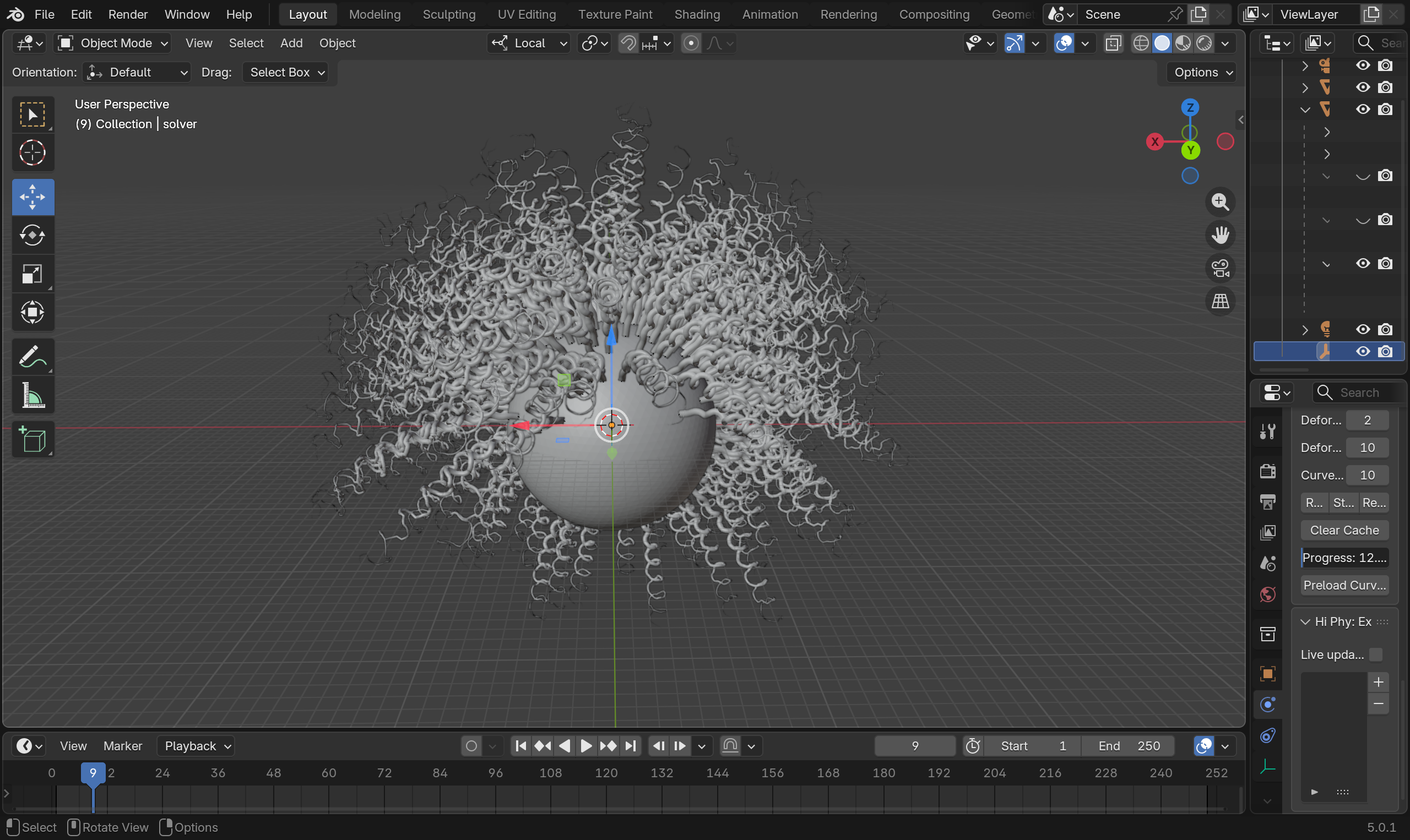This screenshot has width=1410, height=840.
Task: Enable the Live update checkbox
Action: [1375, 654]
